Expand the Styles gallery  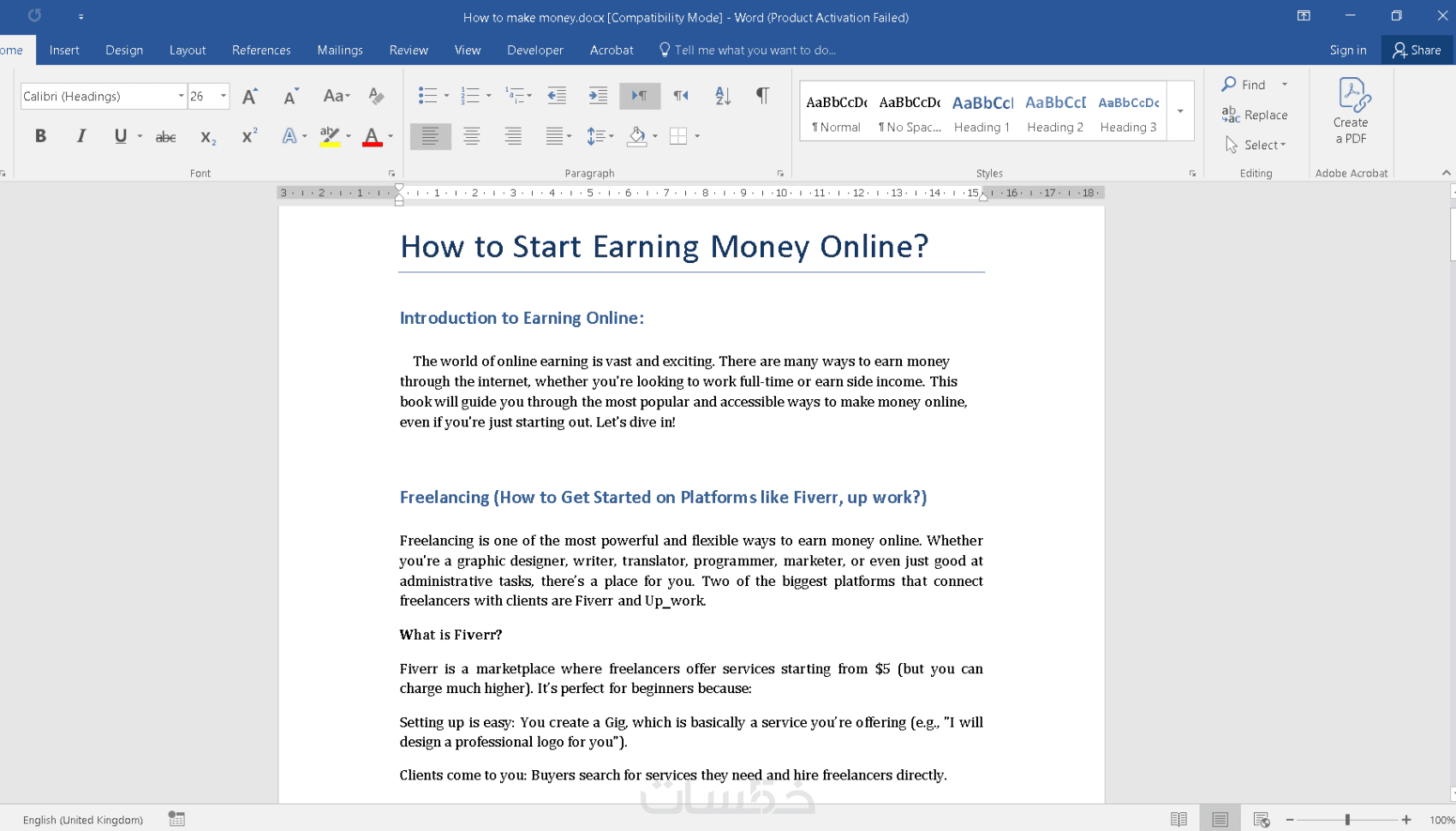[1180, 111]
